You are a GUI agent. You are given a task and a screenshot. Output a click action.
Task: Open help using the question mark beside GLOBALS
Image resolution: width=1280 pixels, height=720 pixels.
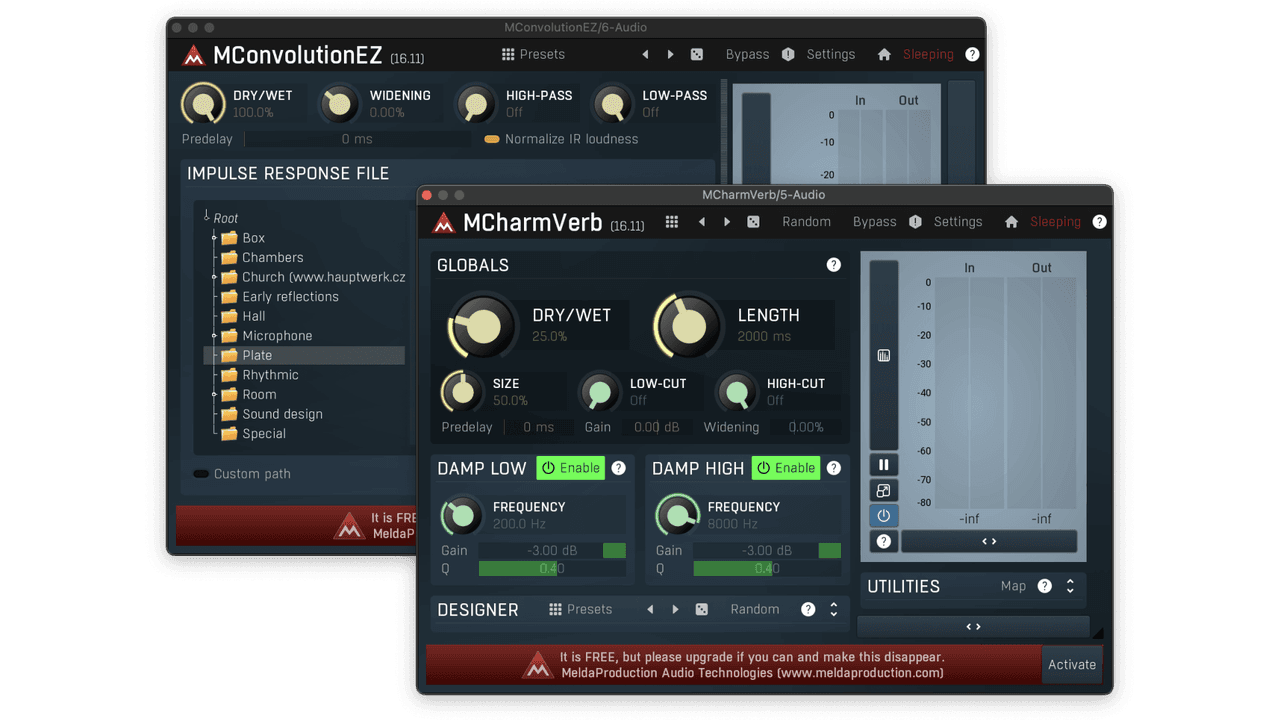click(834, 264)
